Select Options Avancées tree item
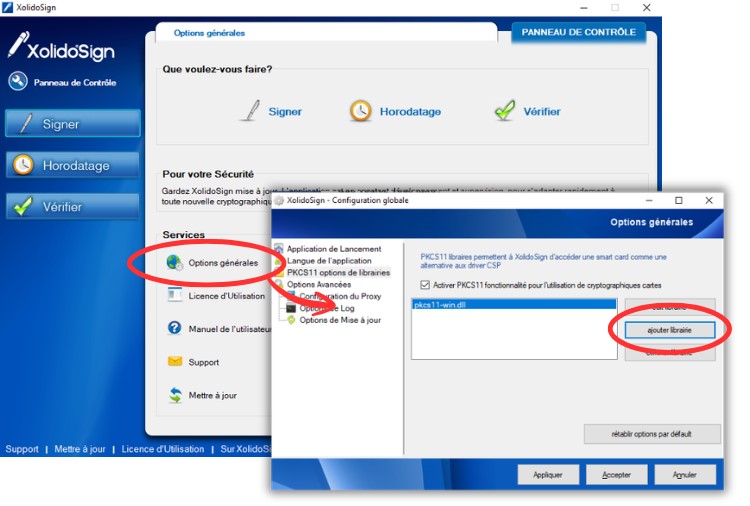750x506 pixels. pos(319,284)
